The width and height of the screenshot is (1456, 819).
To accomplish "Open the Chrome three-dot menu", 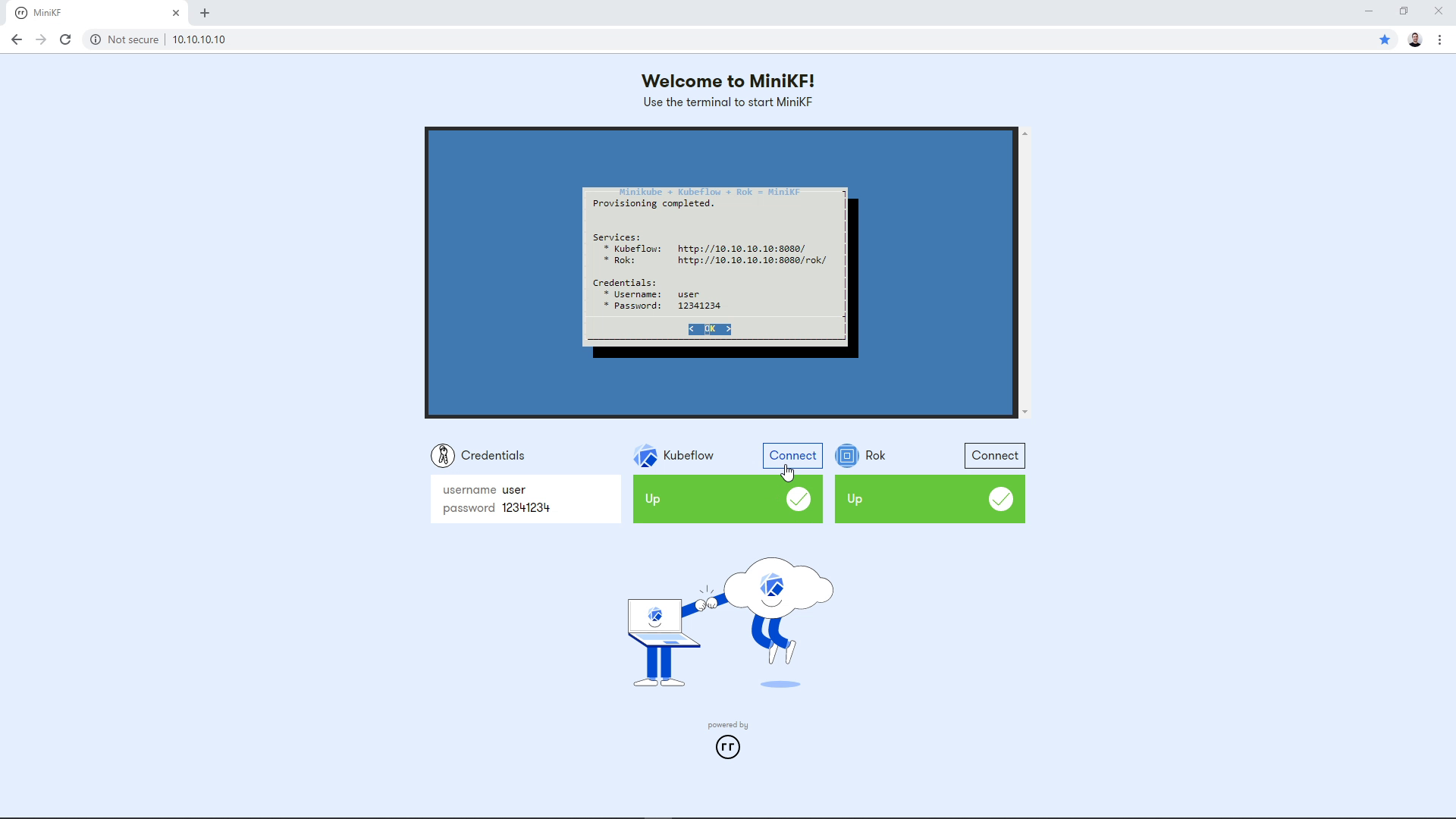I will pos(1440,39).
